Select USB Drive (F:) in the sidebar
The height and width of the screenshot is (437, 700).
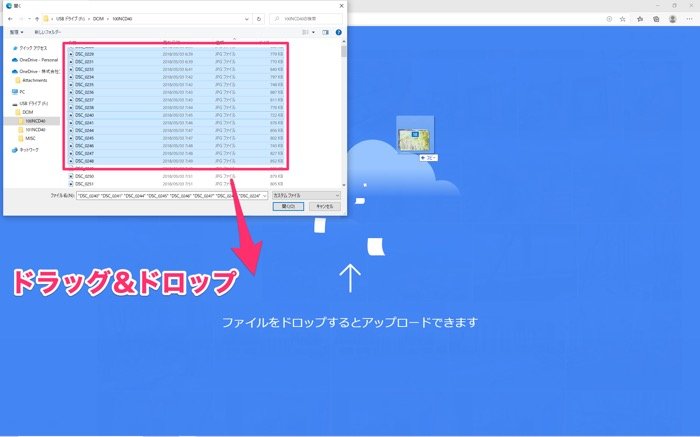point(30,104)
